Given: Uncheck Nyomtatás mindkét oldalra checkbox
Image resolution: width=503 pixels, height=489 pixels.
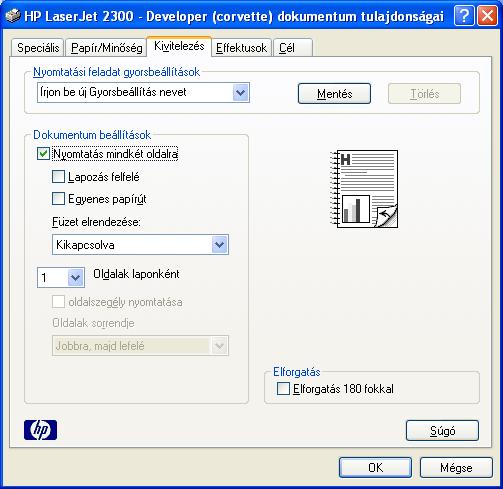Looking at the screenshot, I should pos(43,154).
